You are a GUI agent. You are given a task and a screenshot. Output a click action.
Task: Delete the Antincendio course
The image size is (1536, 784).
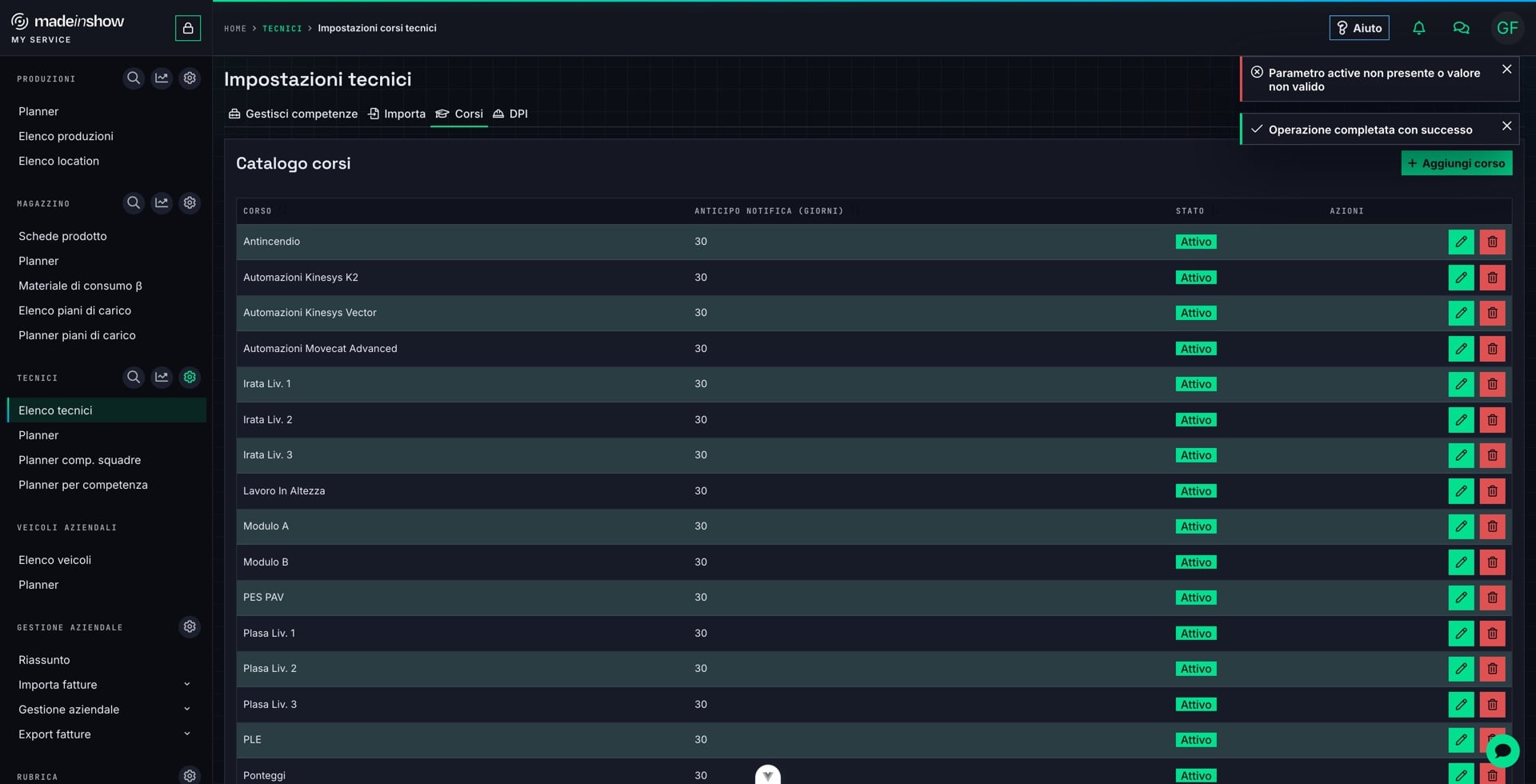1492,242
